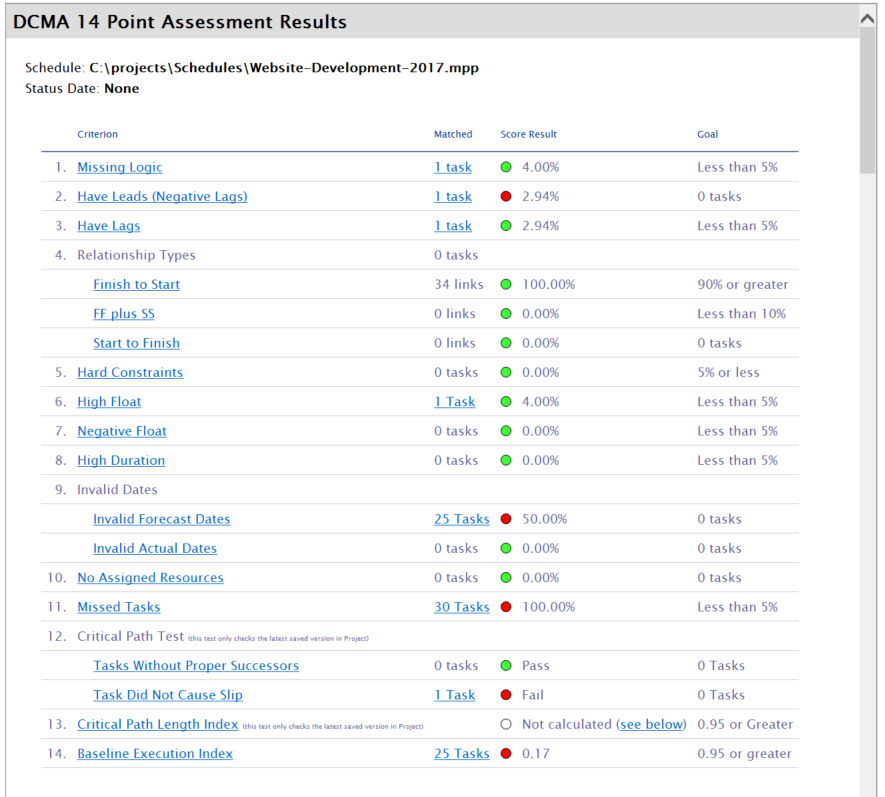View the 30 Tasks matched for Missed Tasks

(461, 607)
